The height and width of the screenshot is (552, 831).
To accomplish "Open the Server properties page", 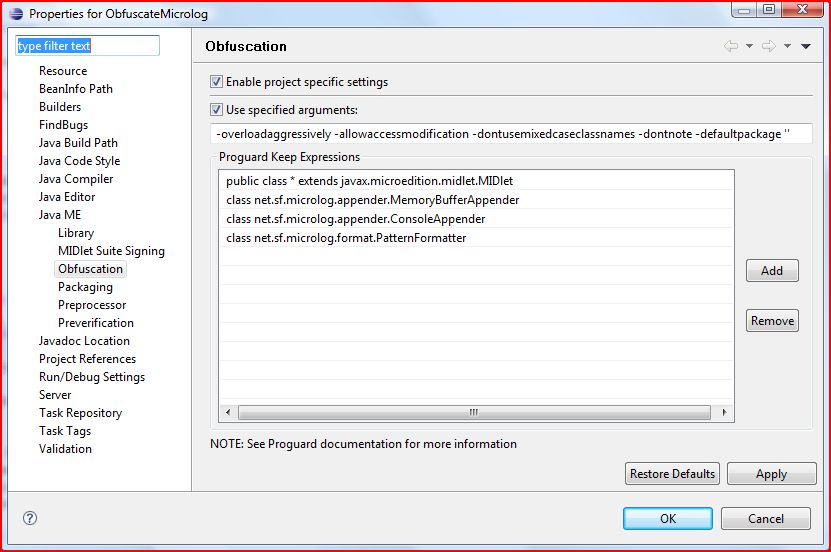I will click(55, 395).
